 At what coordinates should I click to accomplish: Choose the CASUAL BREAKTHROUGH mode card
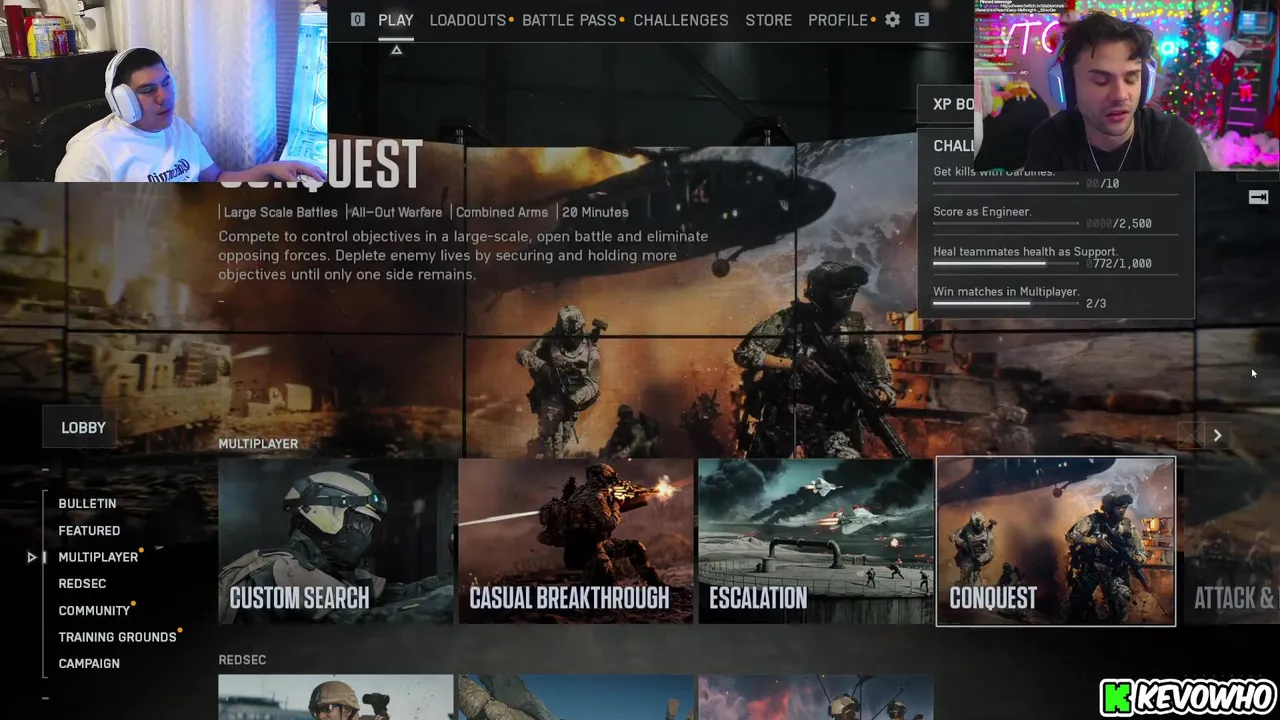coord(576,541)
